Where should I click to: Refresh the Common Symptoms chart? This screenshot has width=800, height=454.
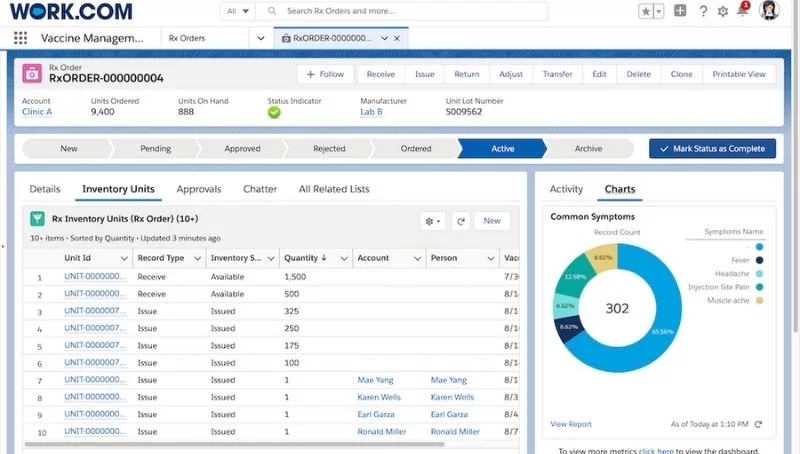click(x=758, y=424)
